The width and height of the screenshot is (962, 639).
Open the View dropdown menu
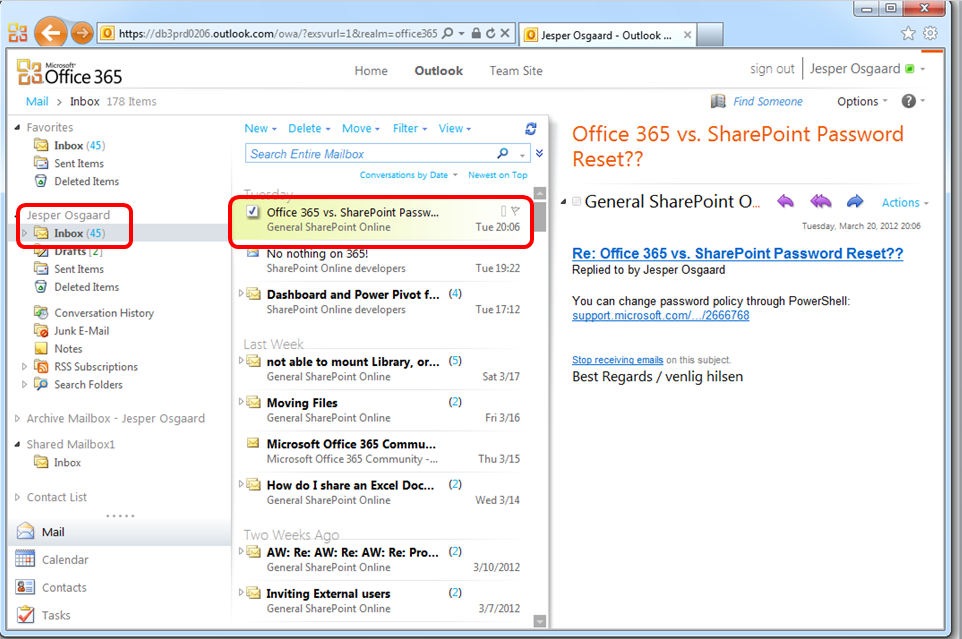(x=455, y=128)
